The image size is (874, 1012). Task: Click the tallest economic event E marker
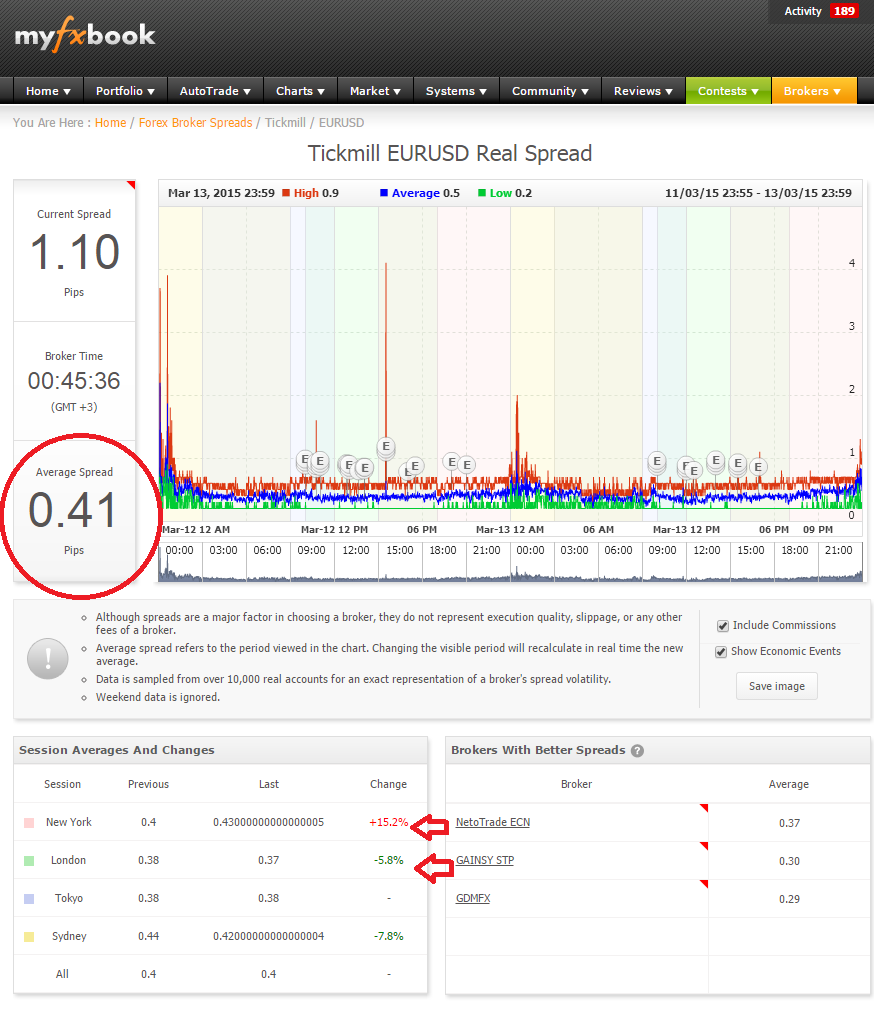(386, 446)
